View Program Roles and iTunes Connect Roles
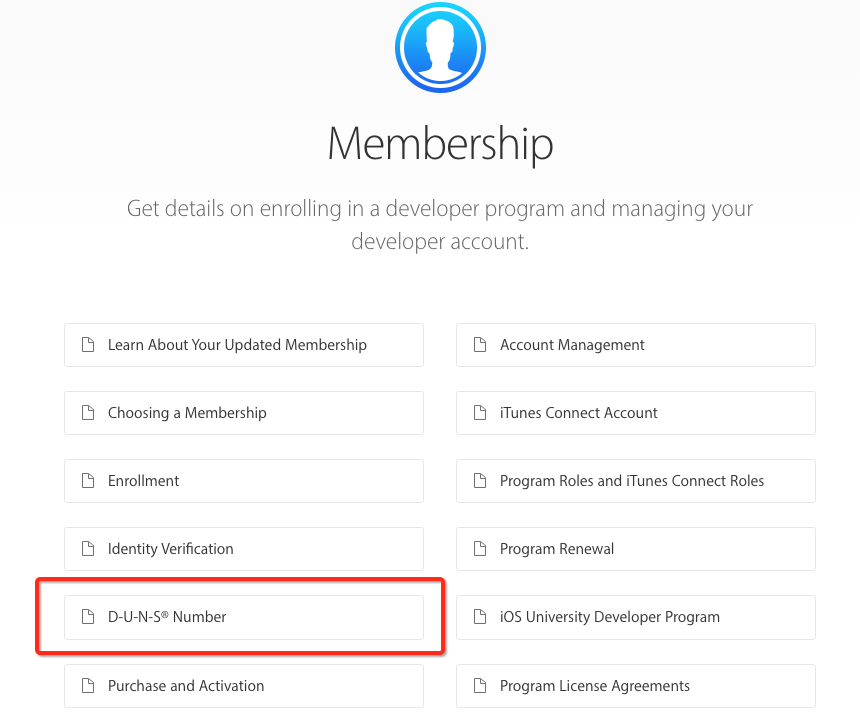 tap(632, 481)
